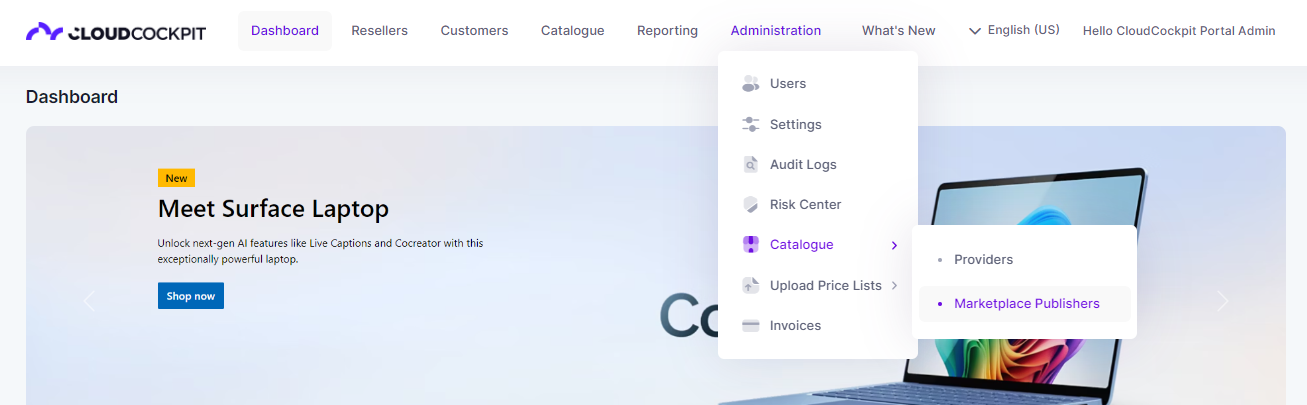Expand the Catalogue submenu chevron

point(894,245)
